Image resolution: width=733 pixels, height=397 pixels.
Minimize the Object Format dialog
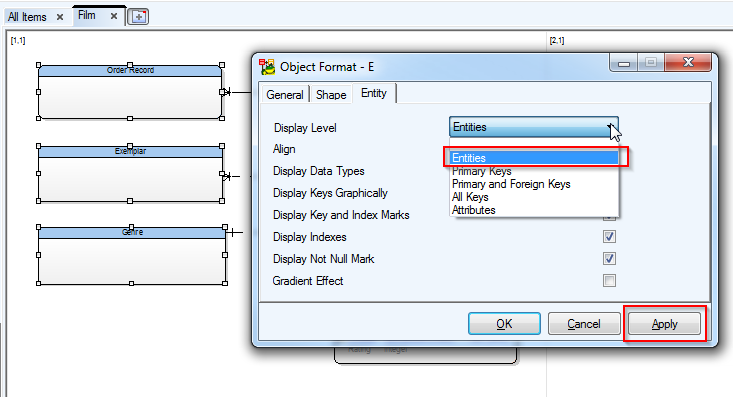click(x=624, y=62)
